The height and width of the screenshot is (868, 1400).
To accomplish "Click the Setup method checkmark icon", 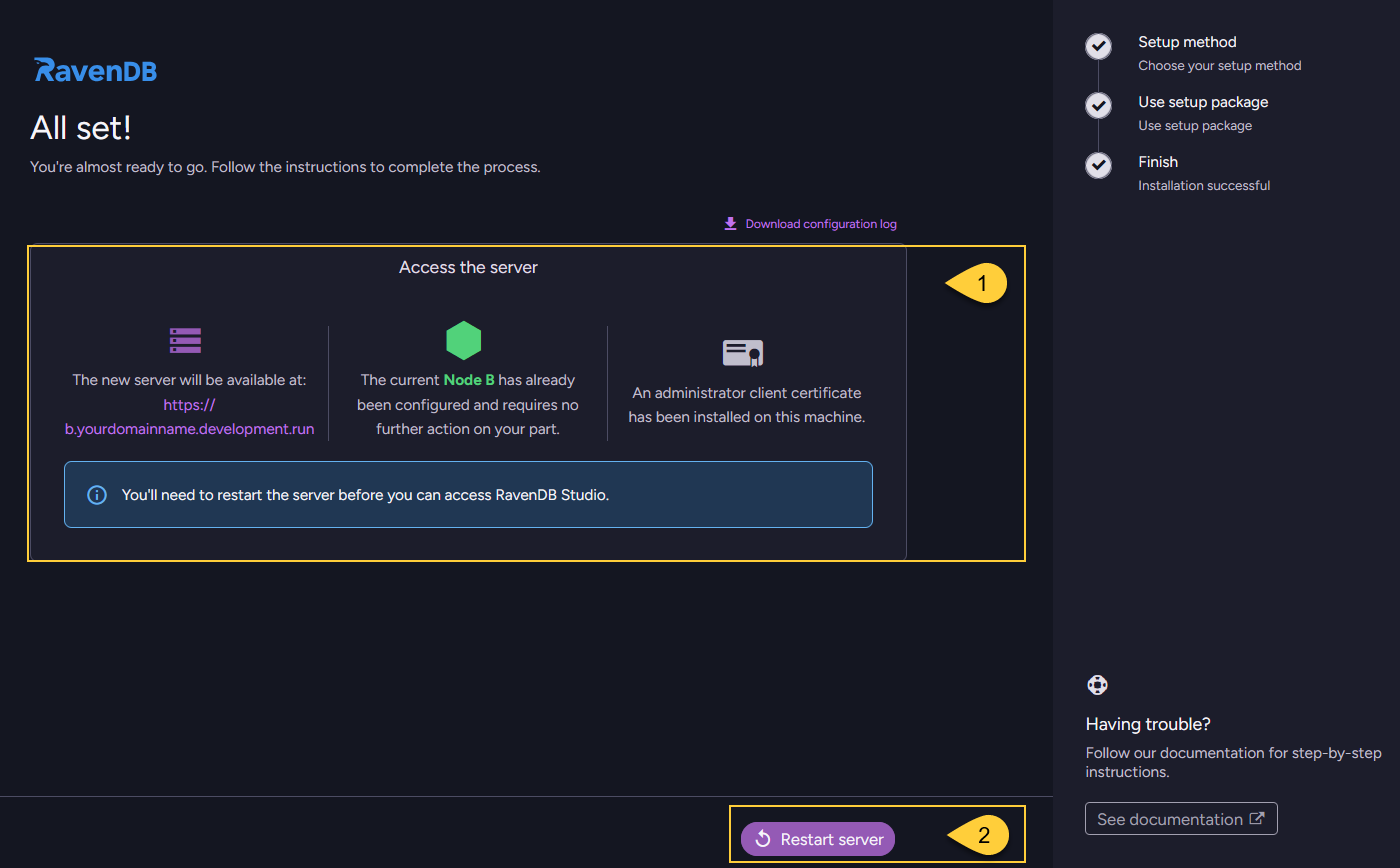I will click(1098, 46).
